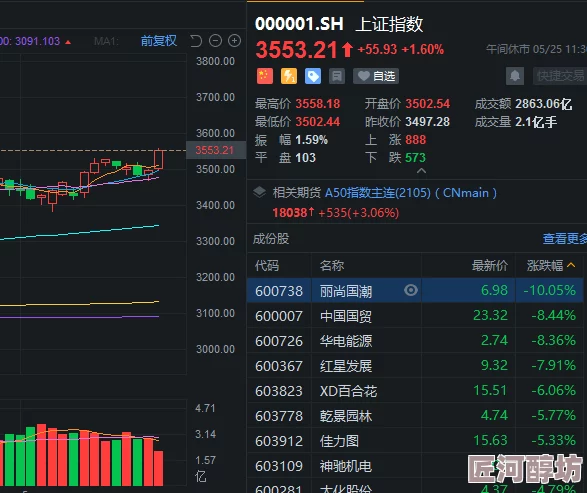
Task: Toggle the eye icon beside 丽尚国潮
Action: click(x=411, y=290)
